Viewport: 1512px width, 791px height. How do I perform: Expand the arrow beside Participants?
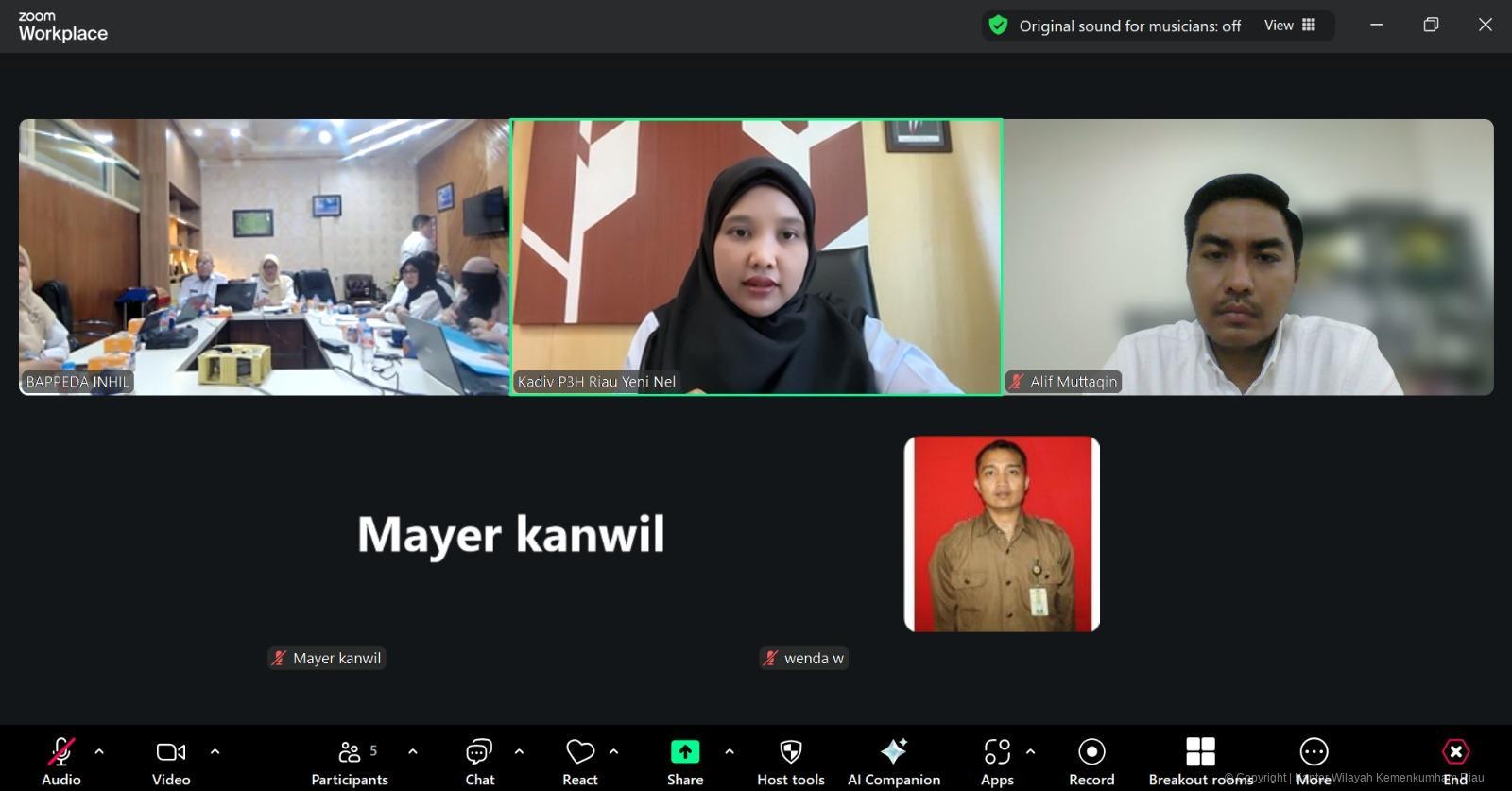(412, 752)
